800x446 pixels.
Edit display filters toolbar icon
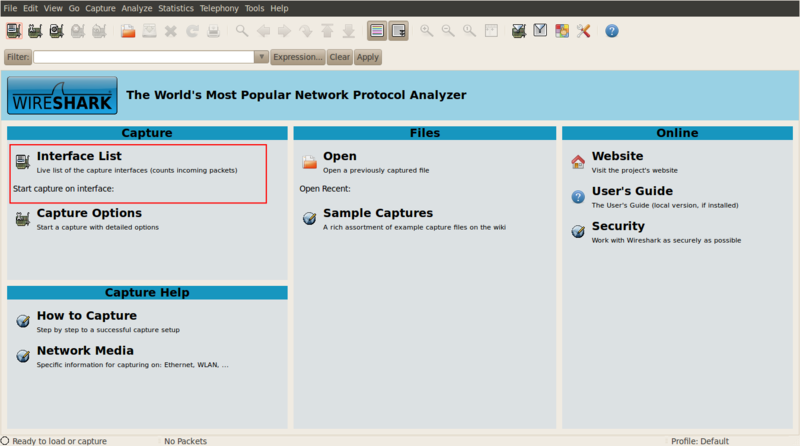pyautogui.click(x=540, y=31)
